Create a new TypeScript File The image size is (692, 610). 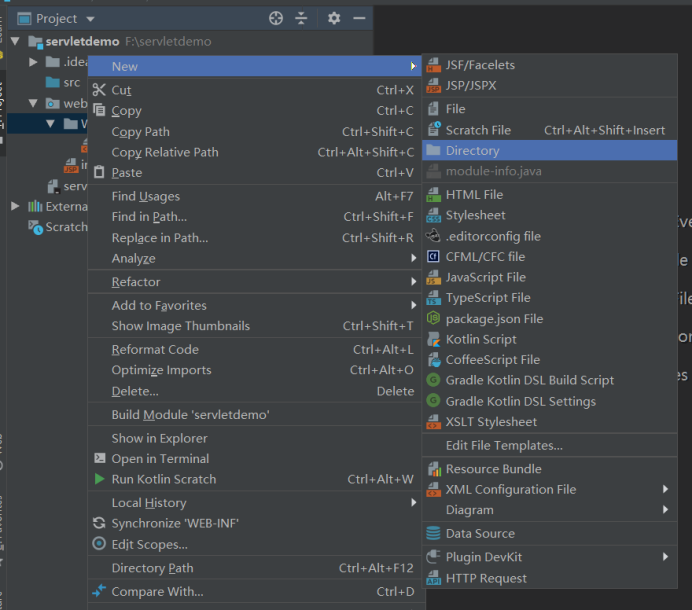(x=549, y=297)
